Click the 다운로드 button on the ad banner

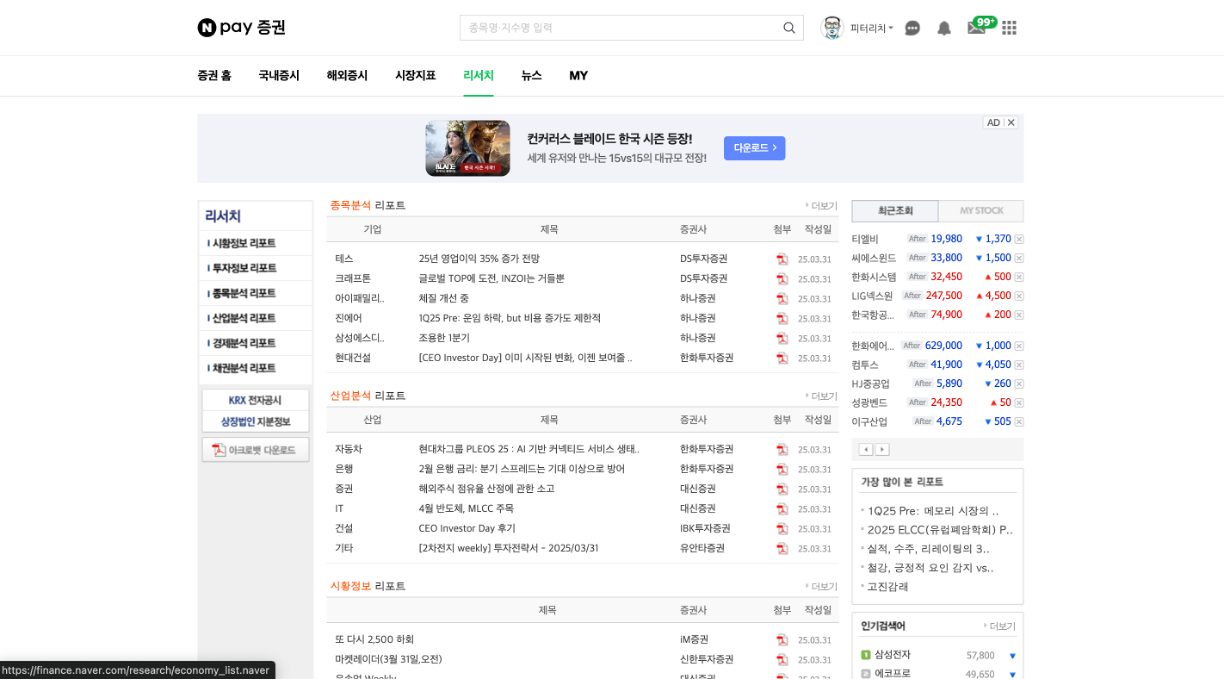754,147
